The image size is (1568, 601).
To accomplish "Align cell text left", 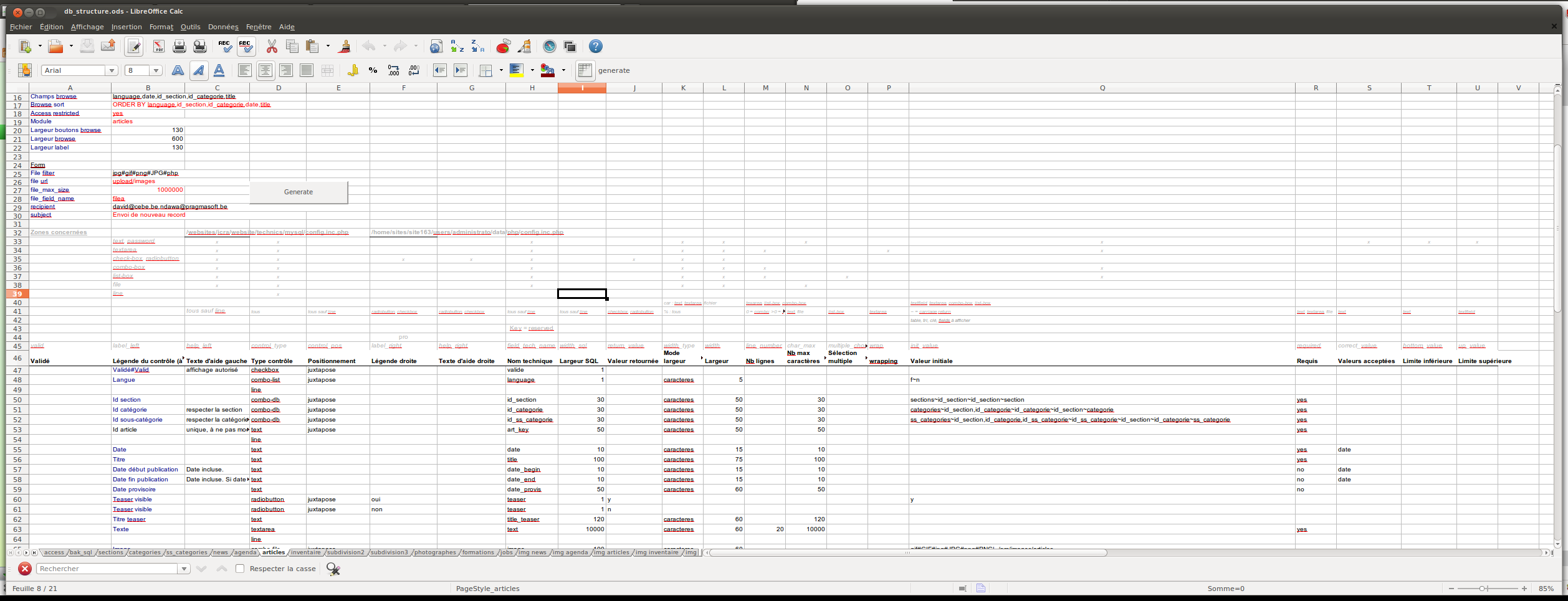I will point(245,70).
